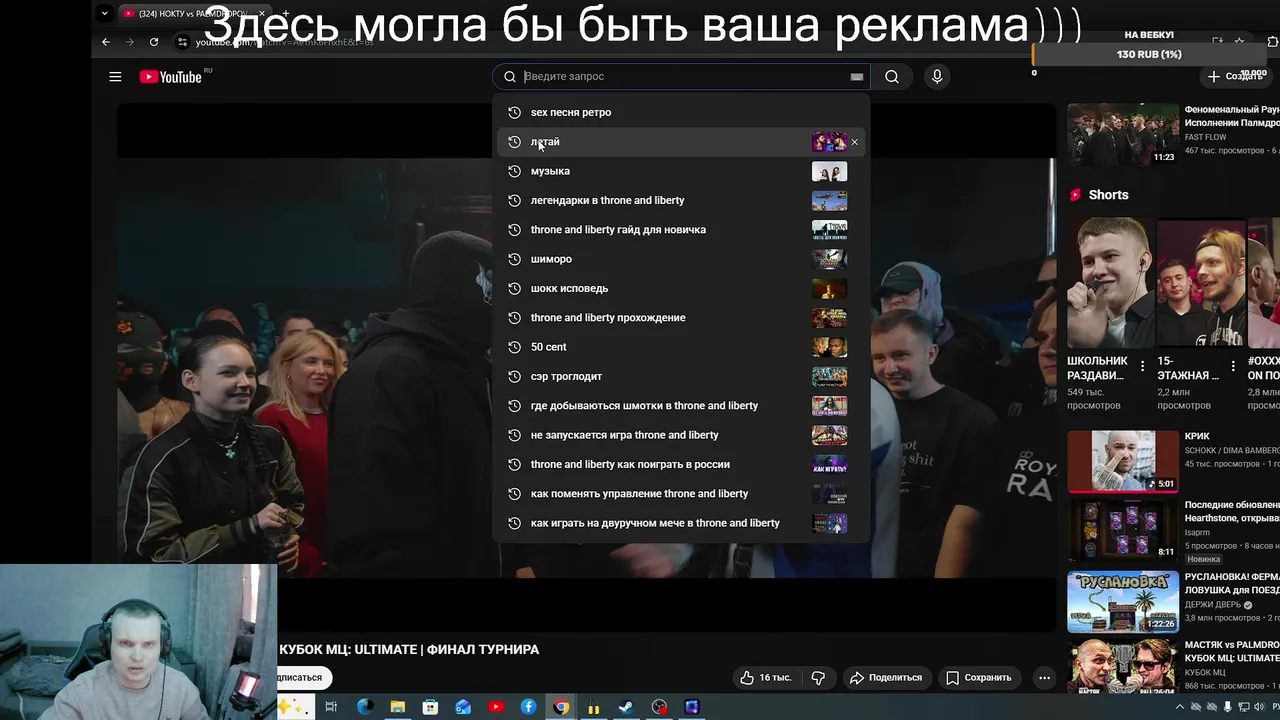This screenshot has height=720, width=1280.
Task: Like the video with thumbs-up 16 тыс.
Action: tap(765, 677)
